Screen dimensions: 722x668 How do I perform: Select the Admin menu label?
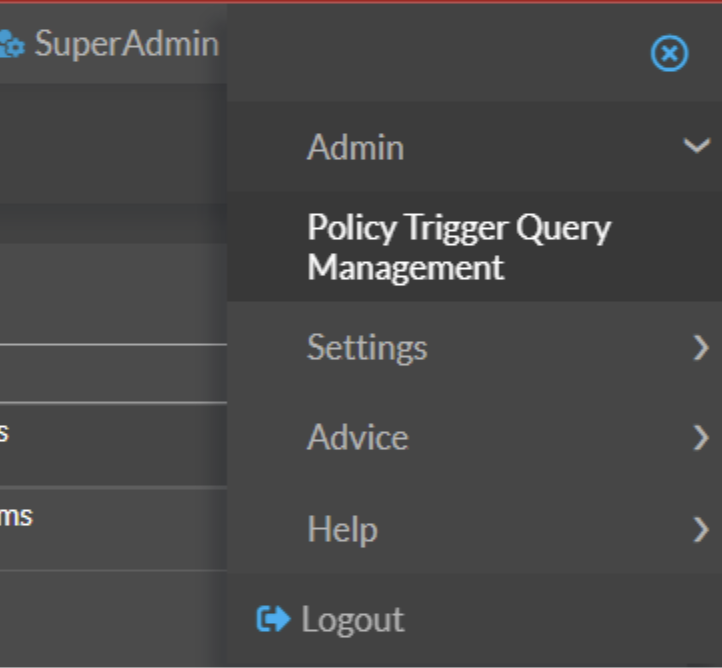(x=355, y=147)
